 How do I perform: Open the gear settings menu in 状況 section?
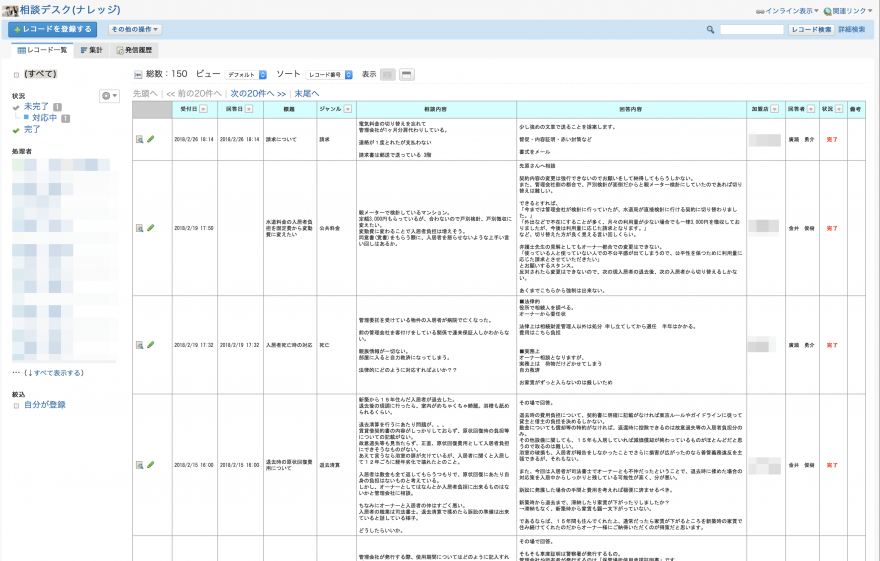(x=109, y=96)
